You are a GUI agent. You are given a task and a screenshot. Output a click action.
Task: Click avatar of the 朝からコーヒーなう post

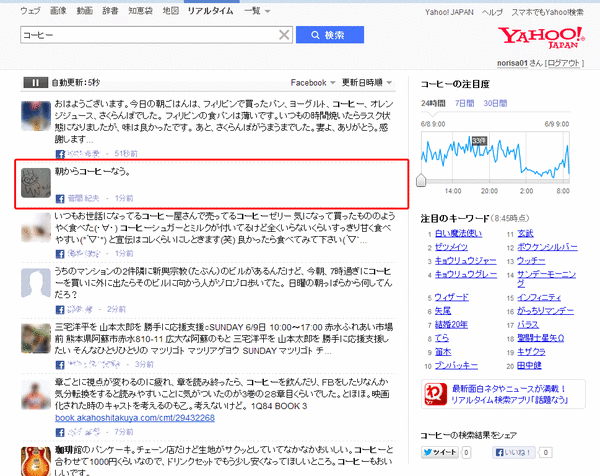click(x=36, y=183)
